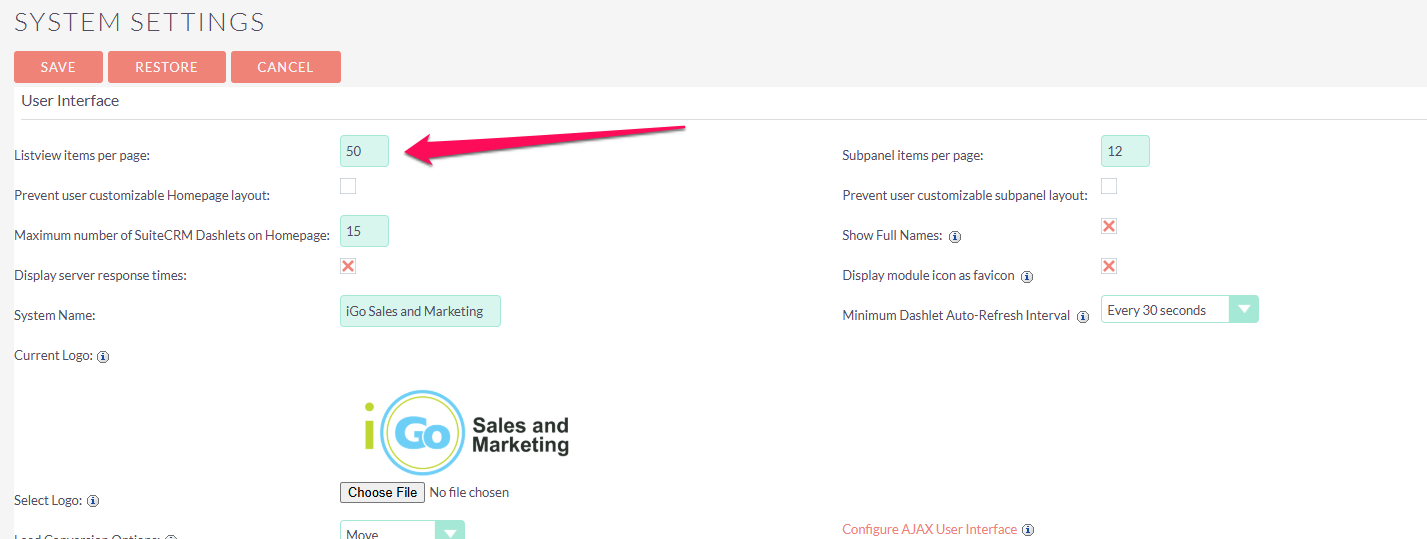The image size is (1427, 539).
Task: Disable Display server response times checkbox
Action: pos(348,266)
